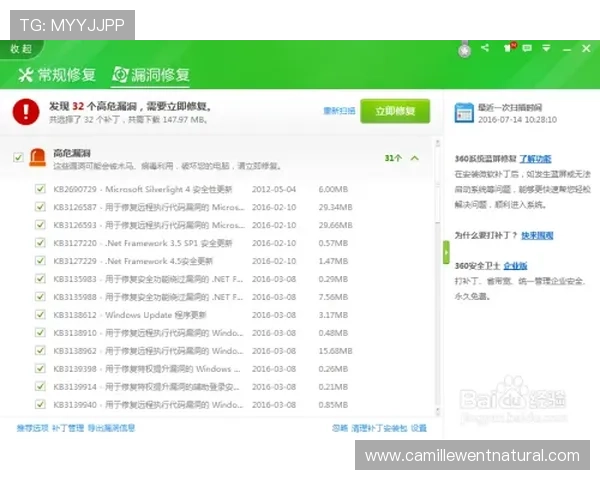
Task: Select the KB2690729 Microsoft Silverlight 4 row text
Action: click(143, 189)
